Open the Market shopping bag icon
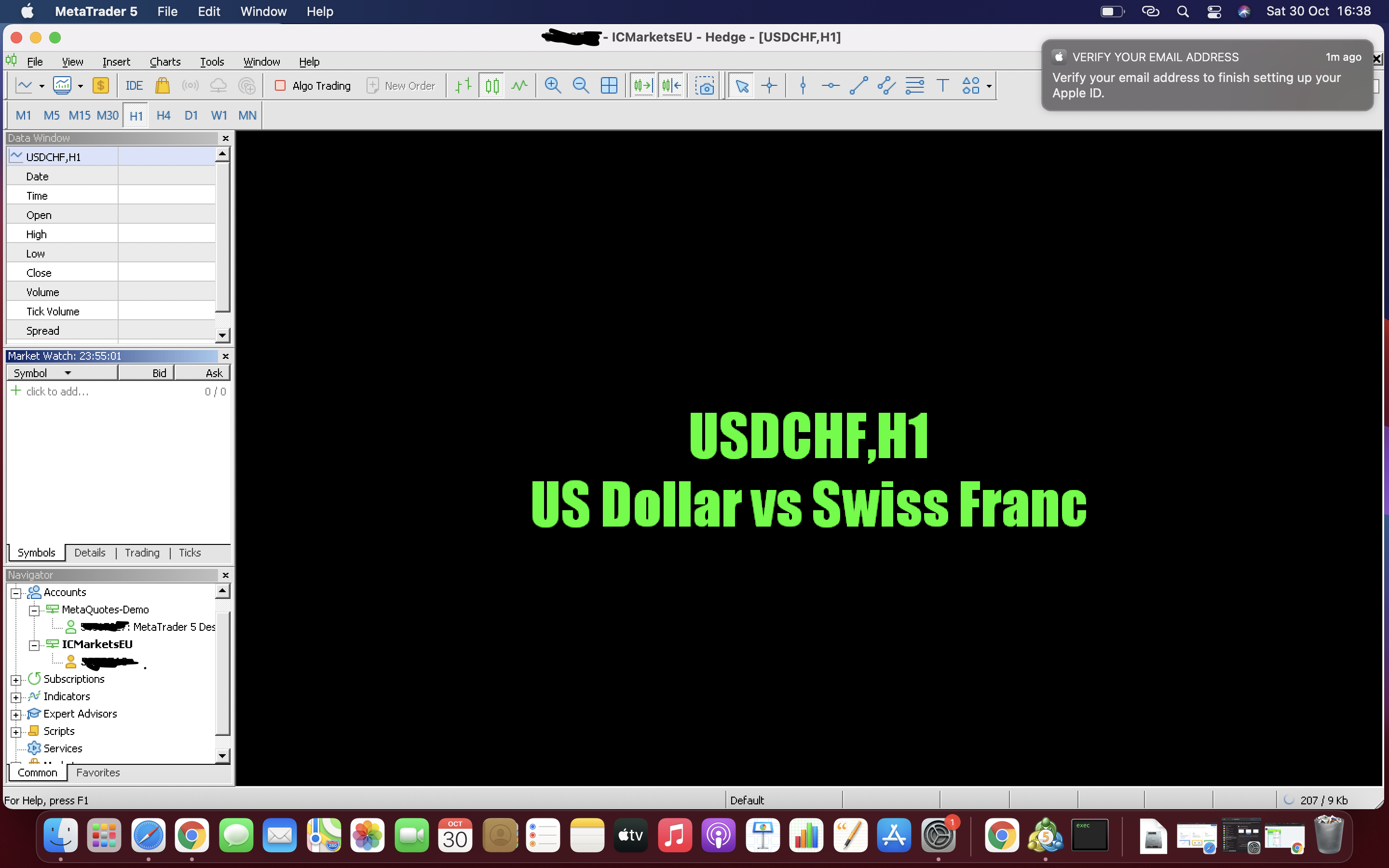 [x=163, y=85]
